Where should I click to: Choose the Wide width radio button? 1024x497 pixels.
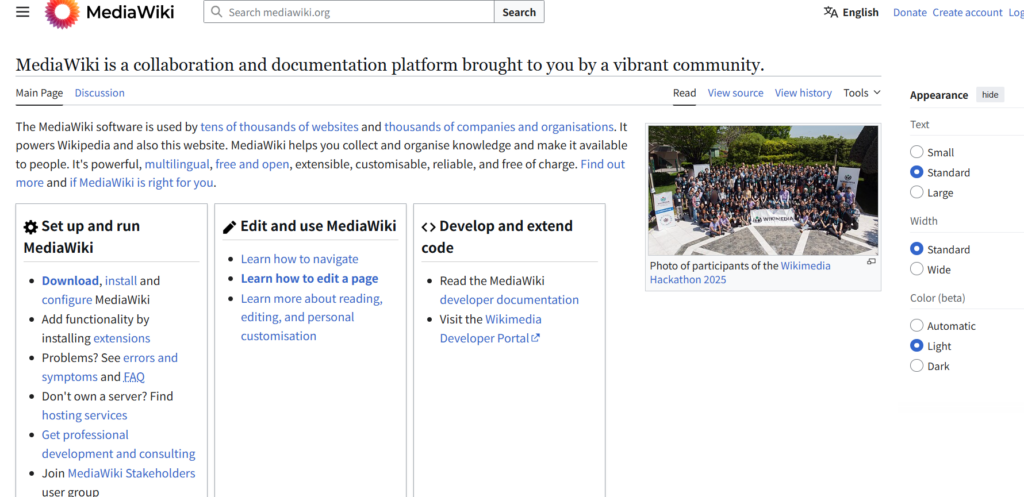[x=916, y=270]
